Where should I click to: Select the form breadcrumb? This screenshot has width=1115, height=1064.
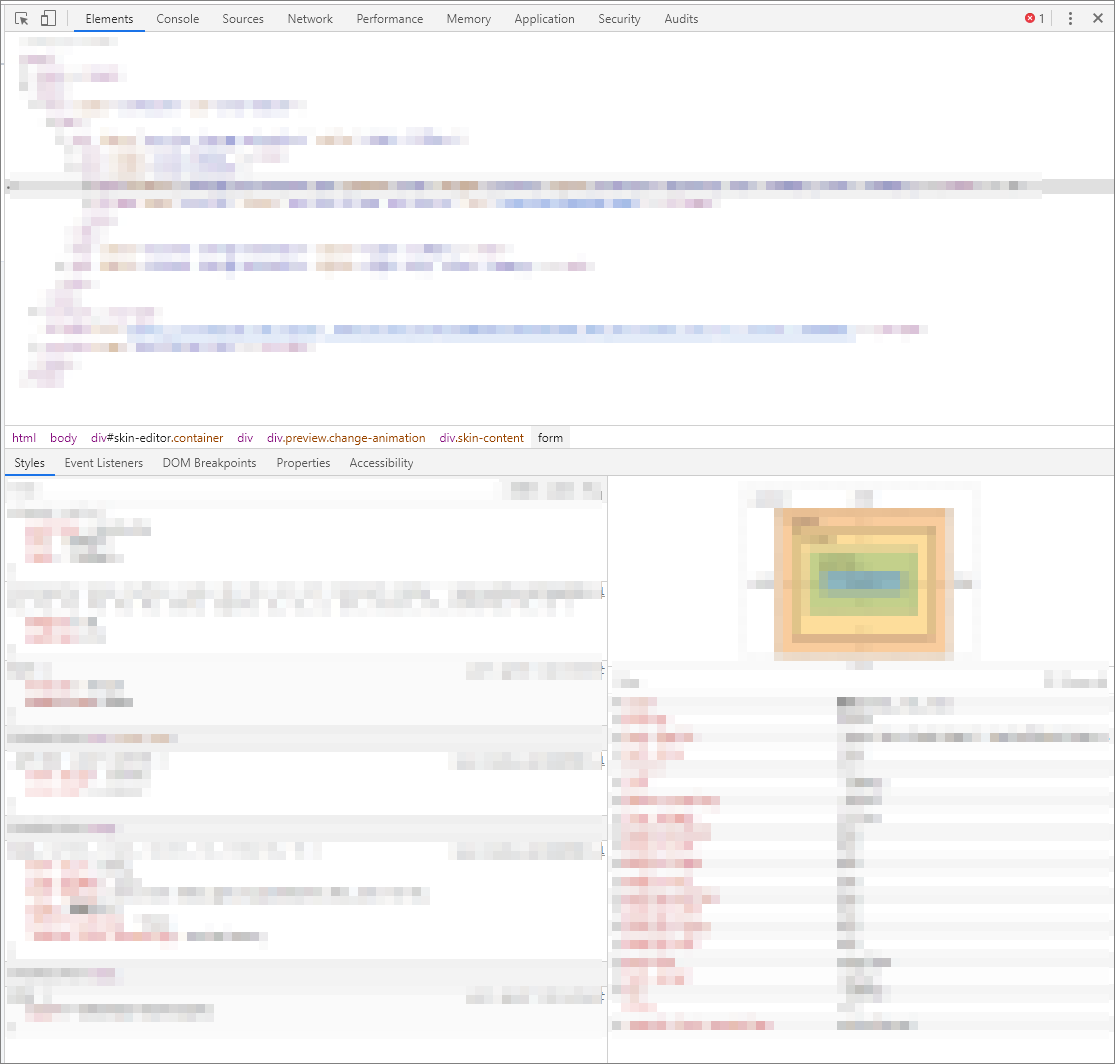[550, 438]
